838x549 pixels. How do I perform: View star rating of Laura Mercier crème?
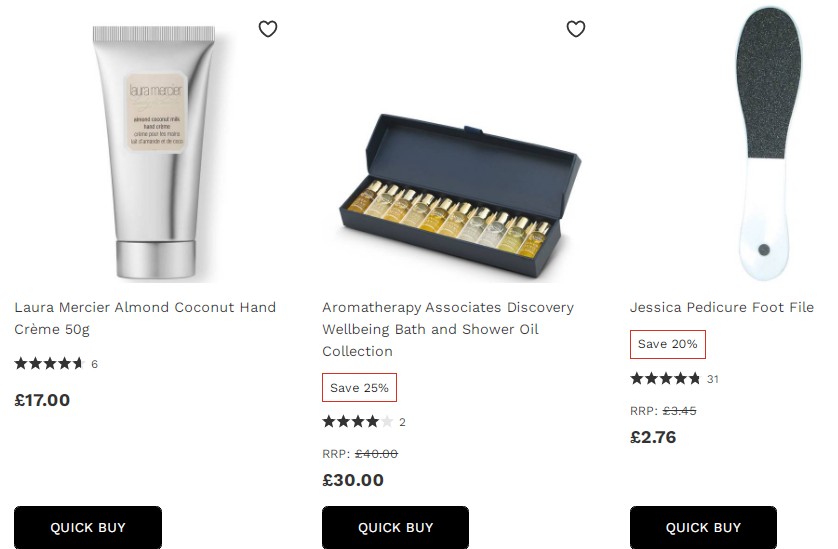coord(49,364)
